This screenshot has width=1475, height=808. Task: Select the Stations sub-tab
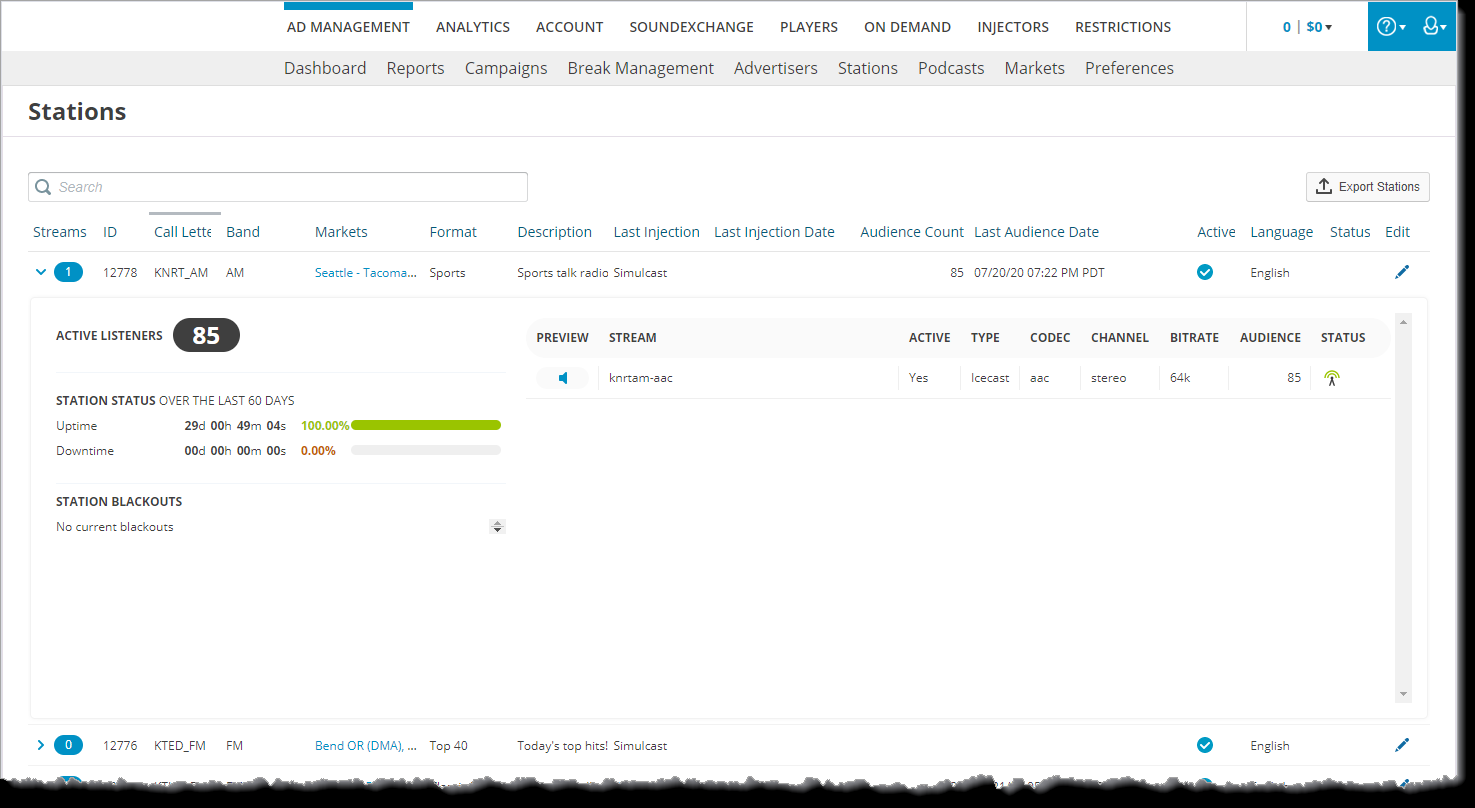pyautogui.click(x=868, y=68)
